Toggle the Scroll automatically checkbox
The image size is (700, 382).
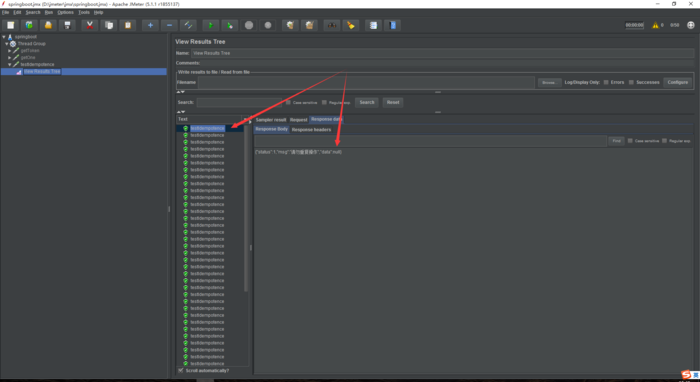181,370
